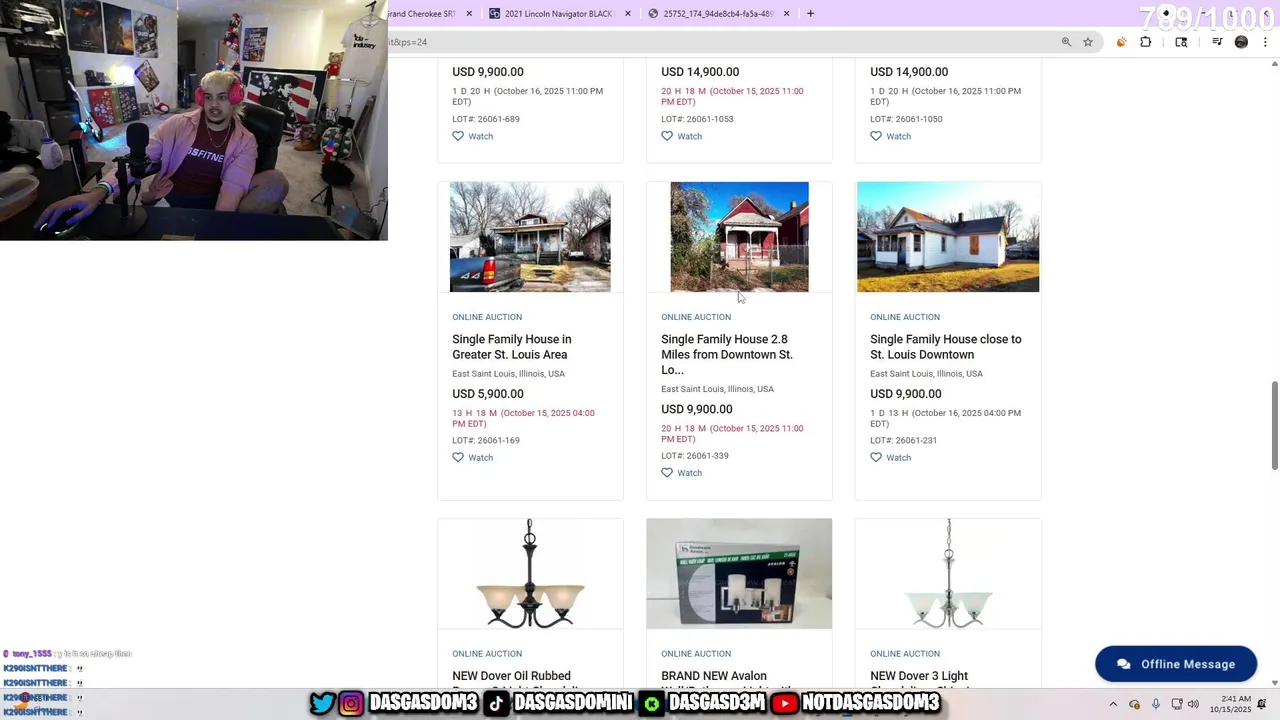Click the zoom magnifier icon in address bar

click(1066, 42)
